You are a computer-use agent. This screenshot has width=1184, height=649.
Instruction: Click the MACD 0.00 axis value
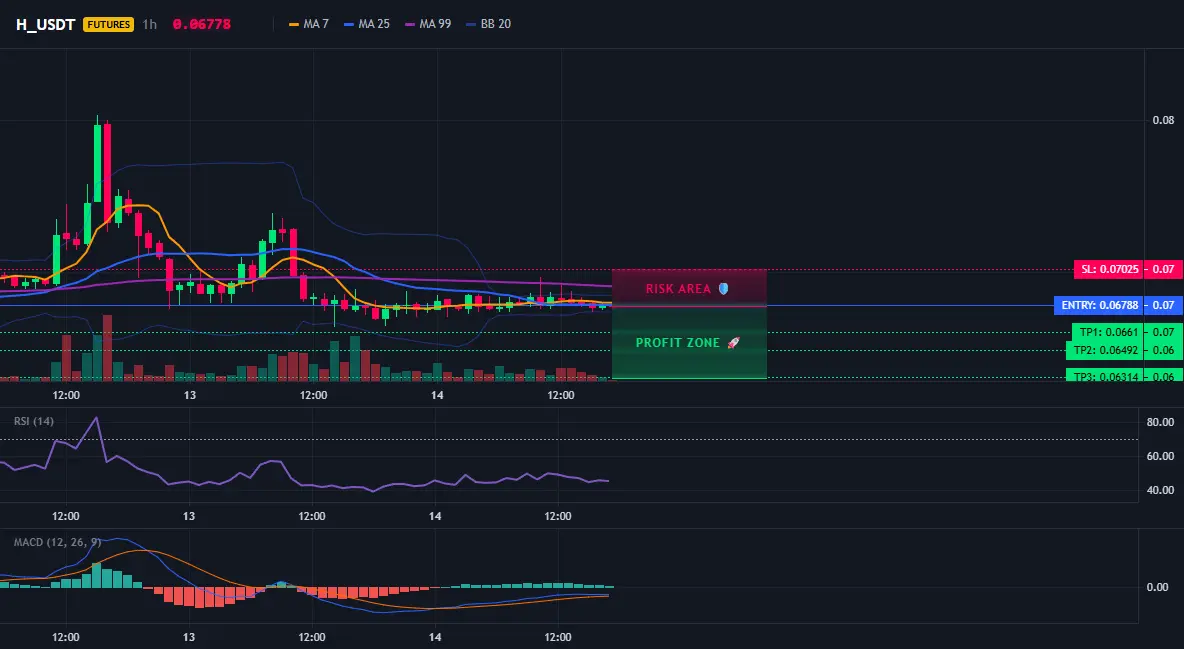click(1158, 587)
